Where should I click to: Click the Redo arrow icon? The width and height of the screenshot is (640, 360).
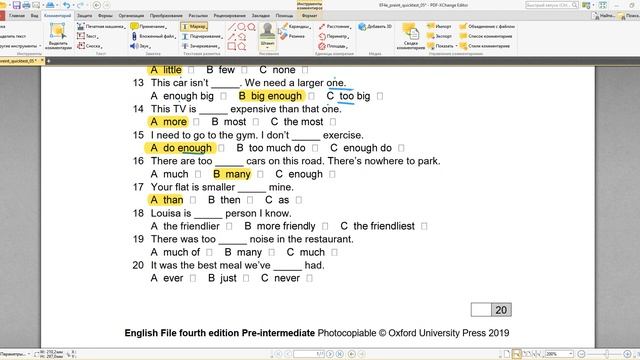80,5
